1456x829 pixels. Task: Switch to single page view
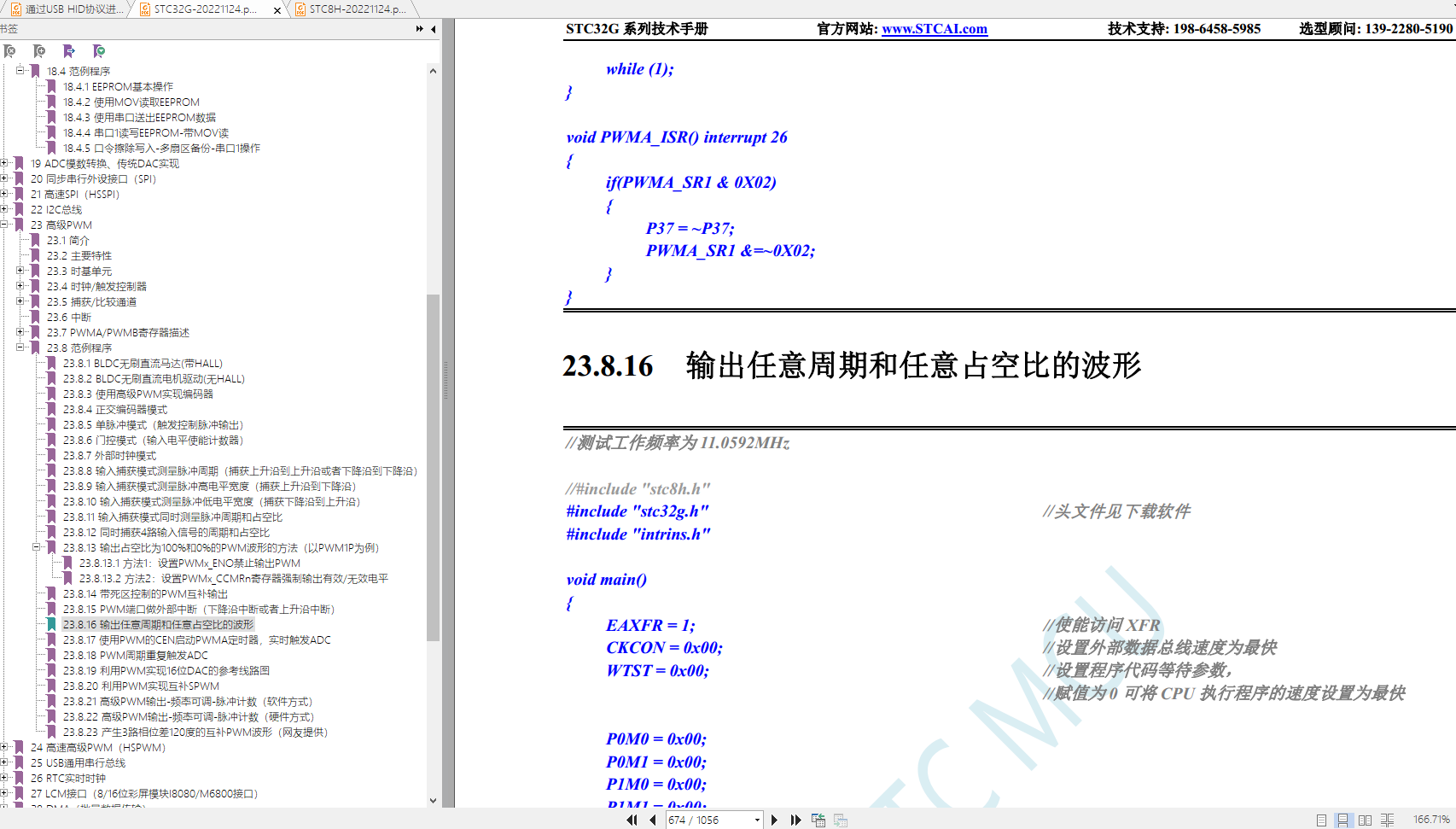1321,820
